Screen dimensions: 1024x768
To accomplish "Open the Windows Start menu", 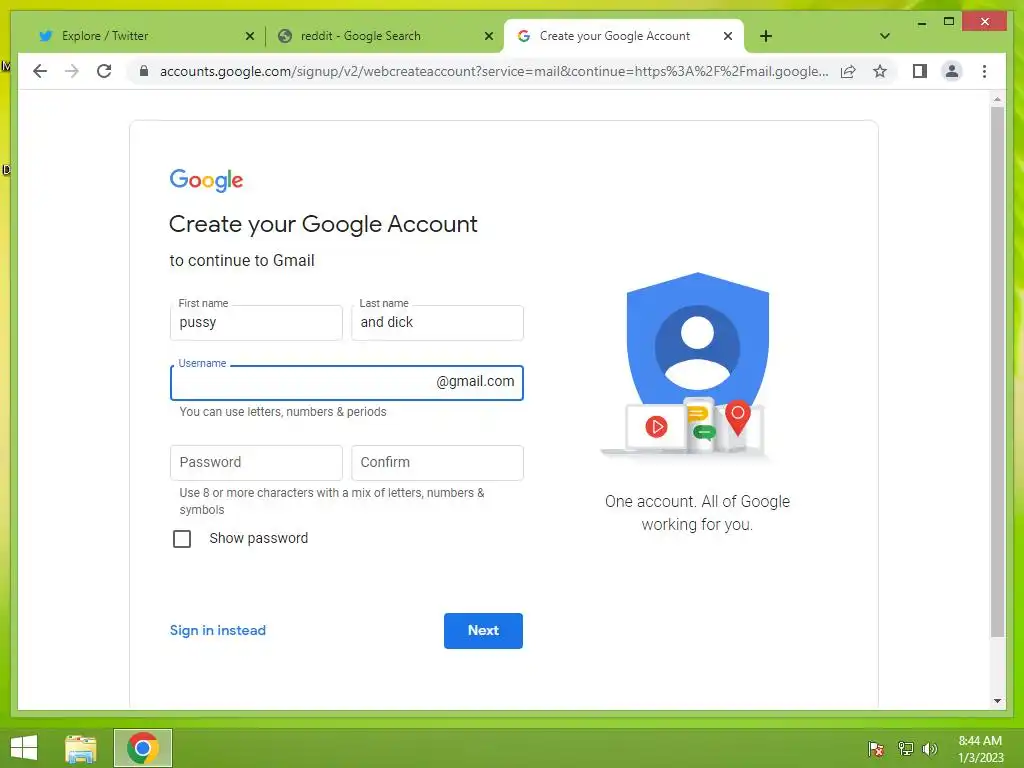I will 24,748.
